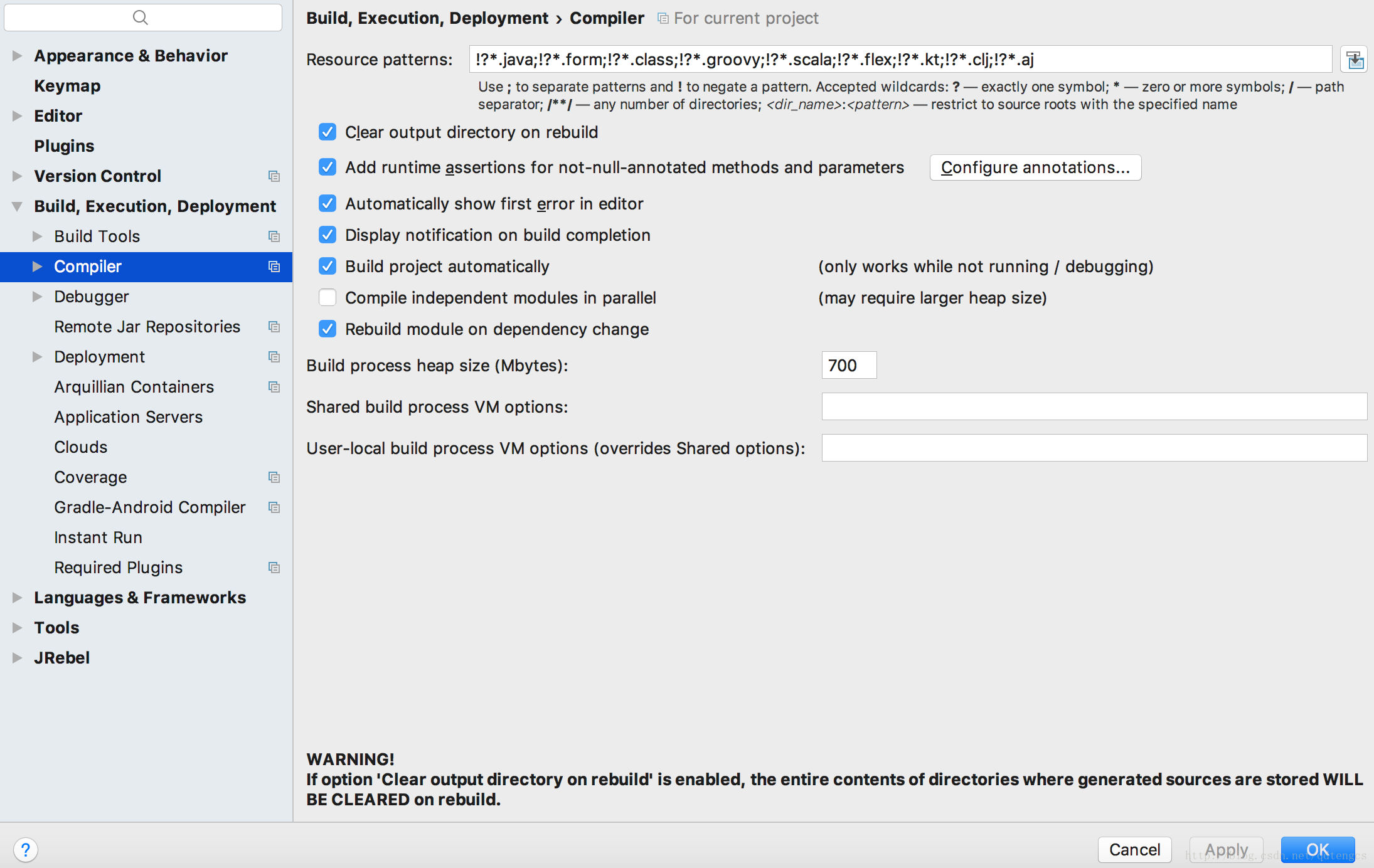Image resolution: width=1374 pixels, height=868 pixels.
Task: Click project-level icon beside Version Control
Action: (274, 176)
